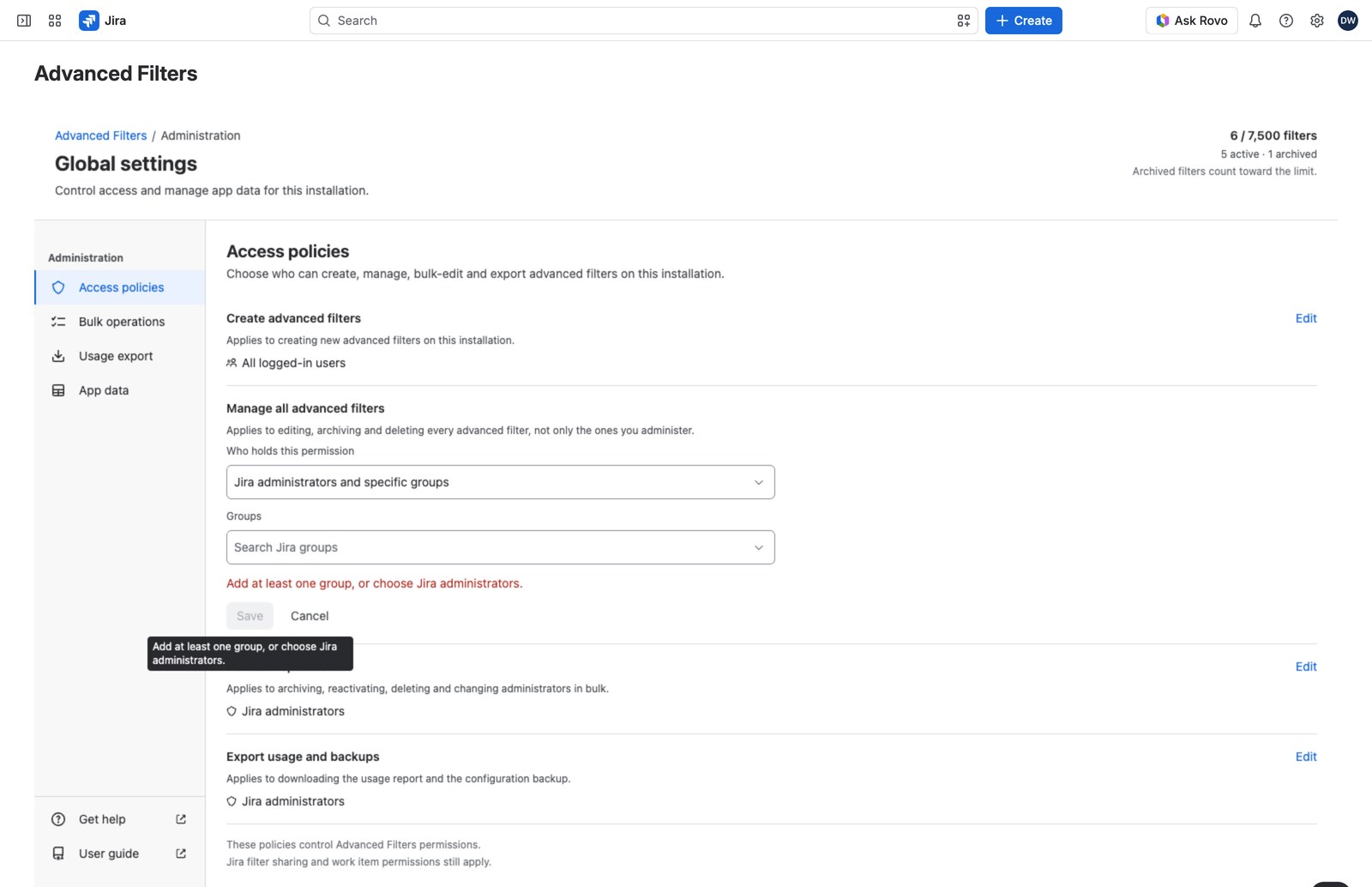Edit the Export usage and backups policy
Viewport: 1372px width, 887px height.
click(1306, 757)
